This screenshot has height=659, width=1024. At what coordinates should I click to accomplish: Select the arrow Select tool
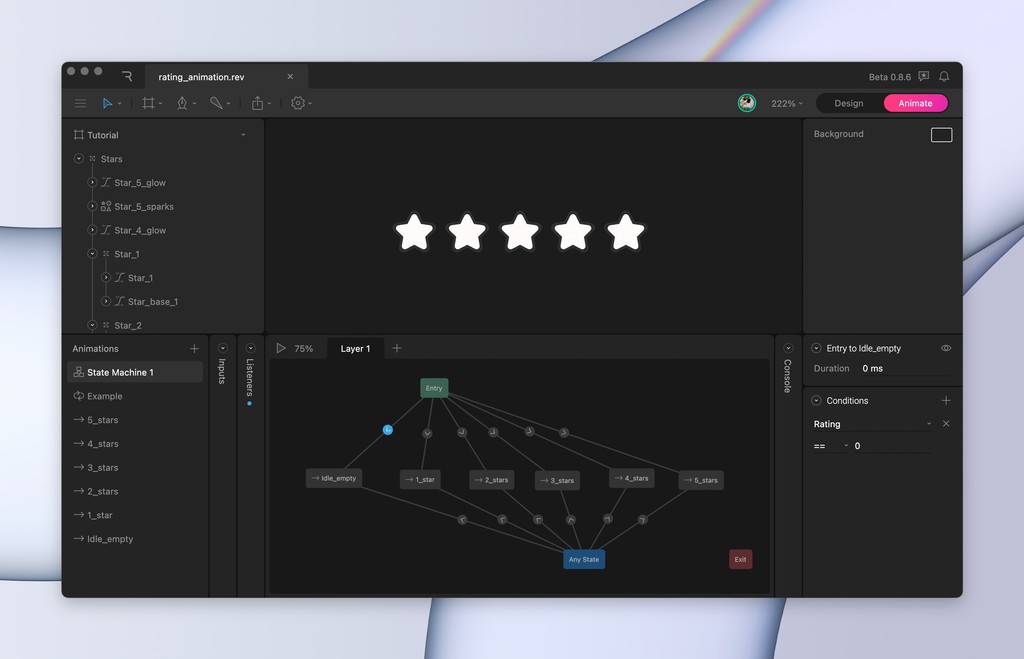tap(108, 103)
